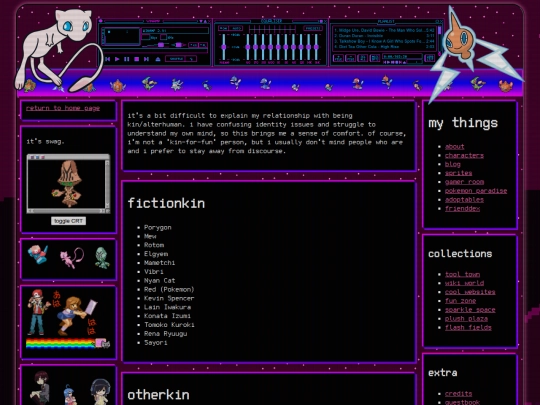Viewport: 540px width, 405px height.
Task: Click the playlist SEL button
Action: [363, 58]
